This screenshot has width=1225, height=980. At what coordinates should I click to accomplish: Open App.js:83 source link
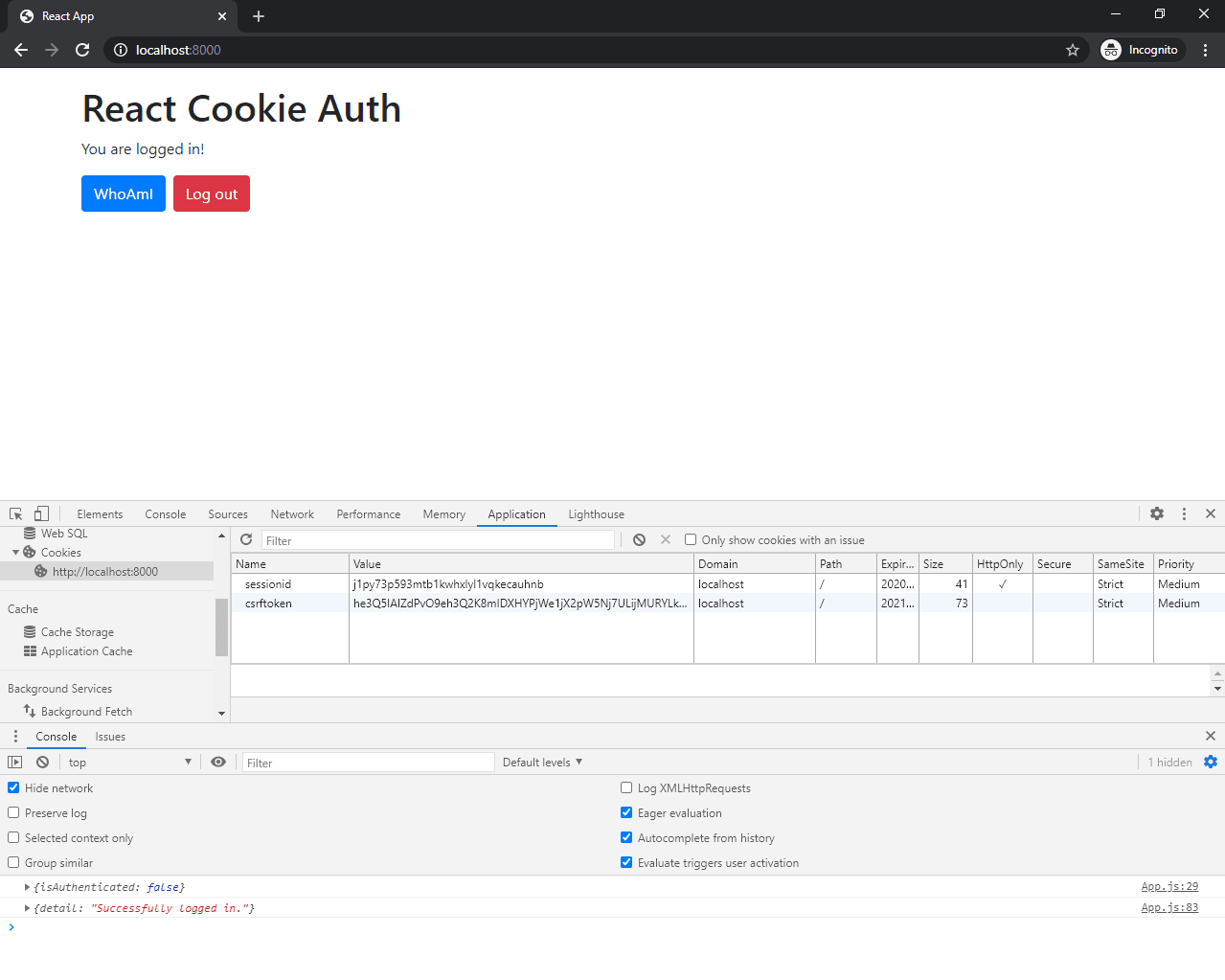(x=1169, y=907)
